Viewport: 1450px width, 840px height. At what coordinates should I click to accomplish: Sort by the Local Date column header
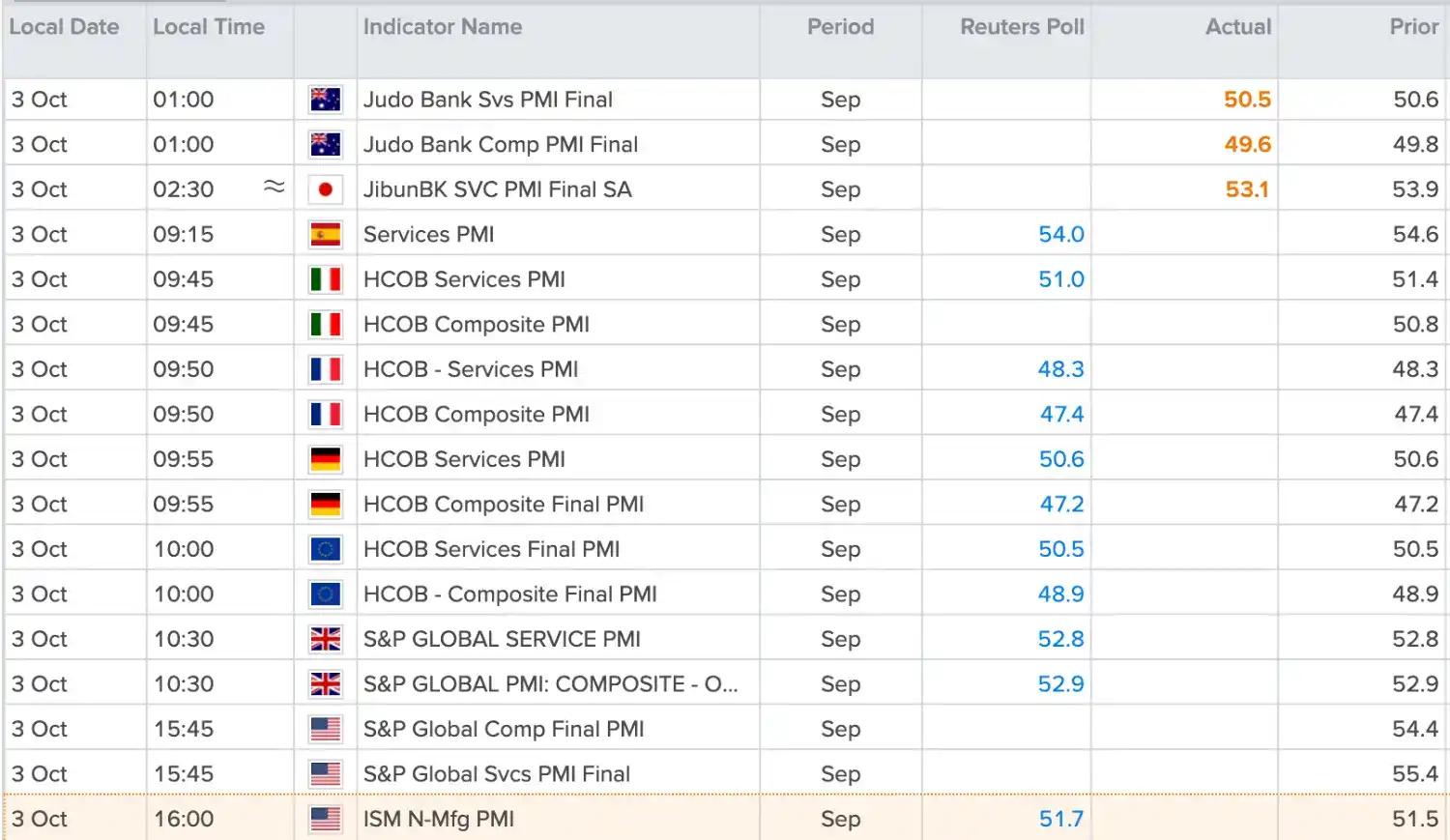click(65, 27)
